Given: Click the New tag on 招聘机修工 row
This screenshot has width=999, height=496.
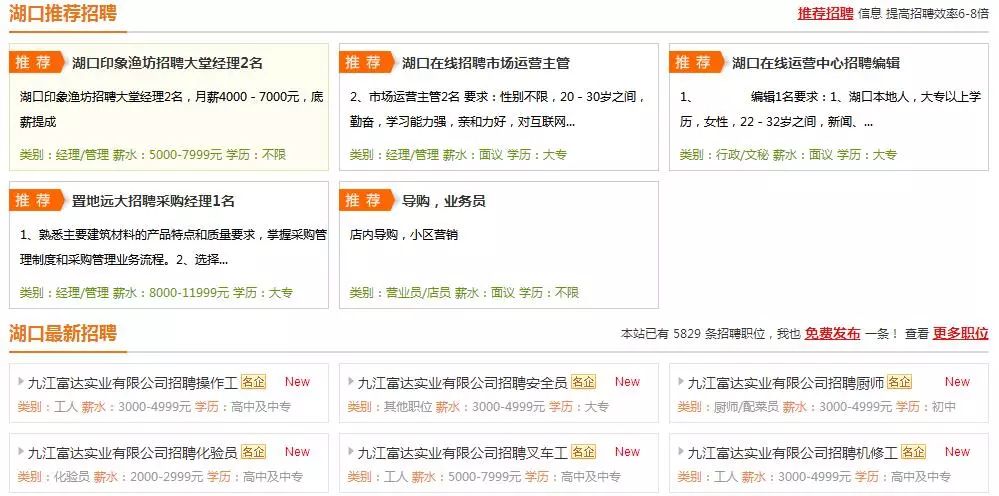Looking at the screenshot, I should [957, 452].
